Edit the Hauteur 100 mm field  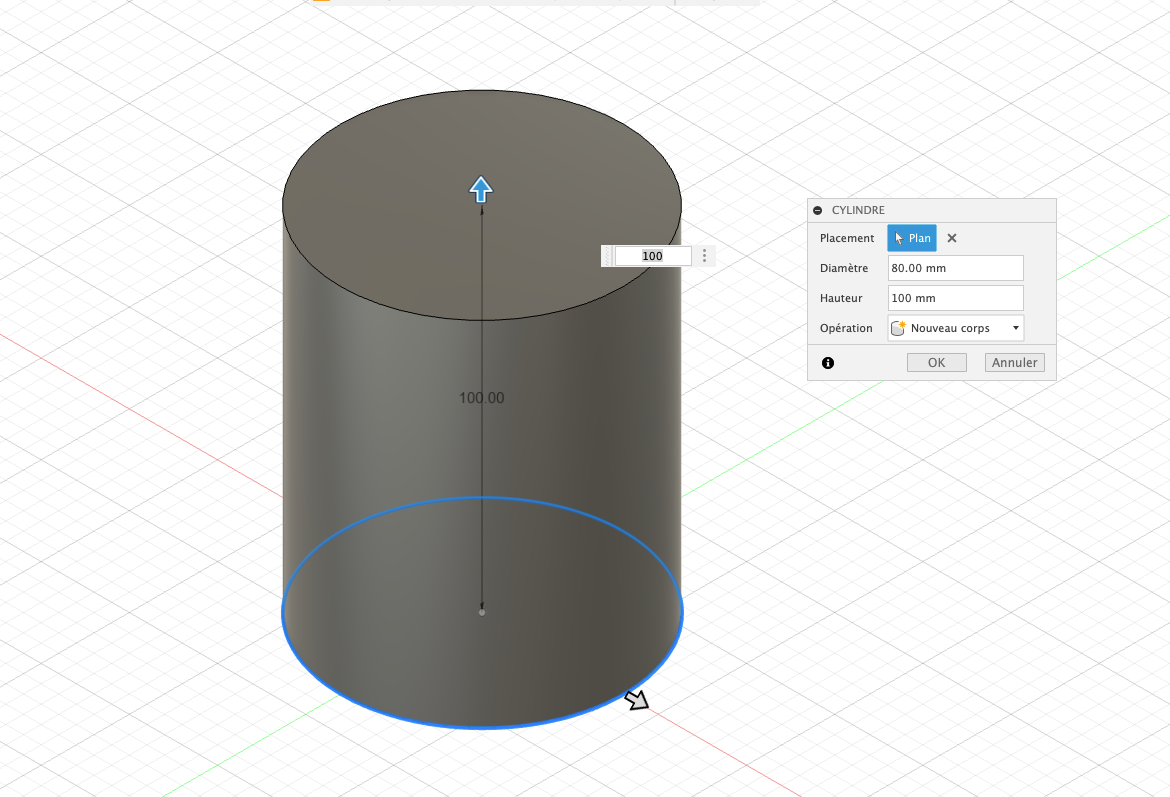point(955,298)
